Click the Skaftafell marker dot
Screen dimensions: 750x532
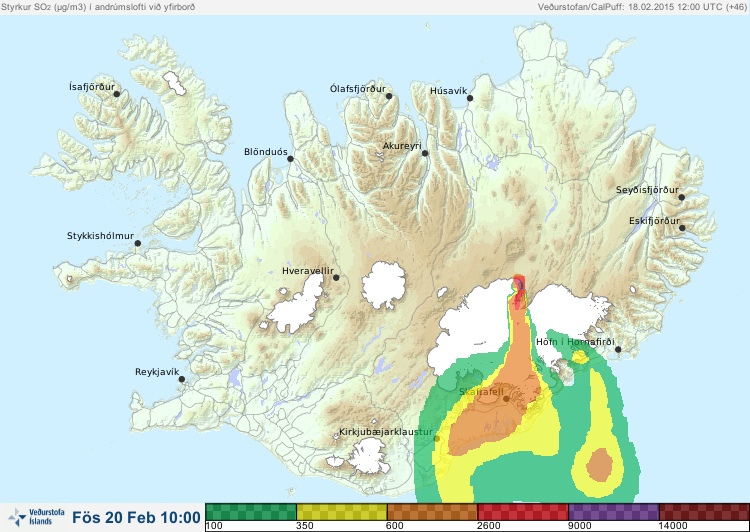[x=506, y=399]
